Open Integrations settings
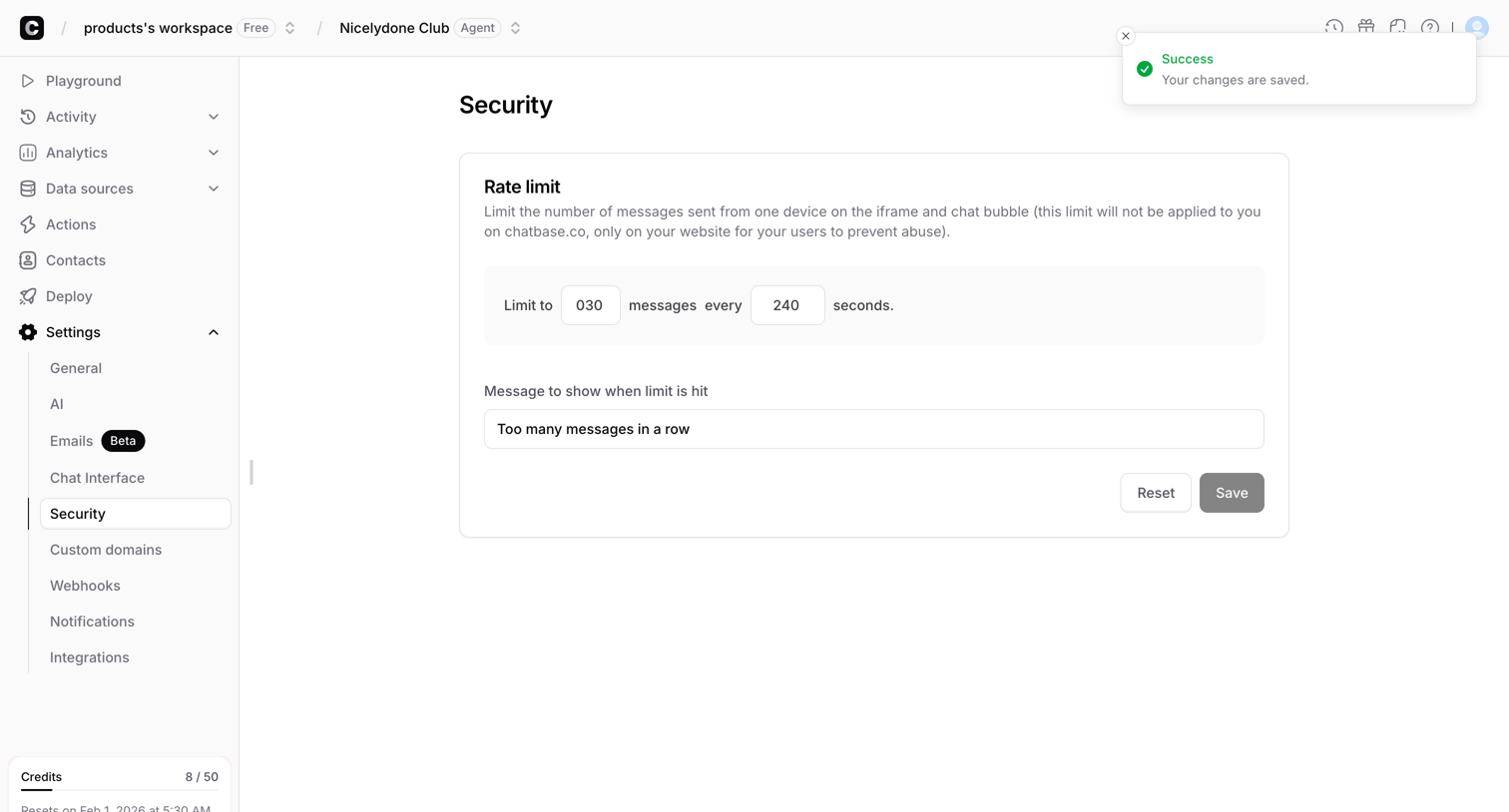 pos(90,657)
